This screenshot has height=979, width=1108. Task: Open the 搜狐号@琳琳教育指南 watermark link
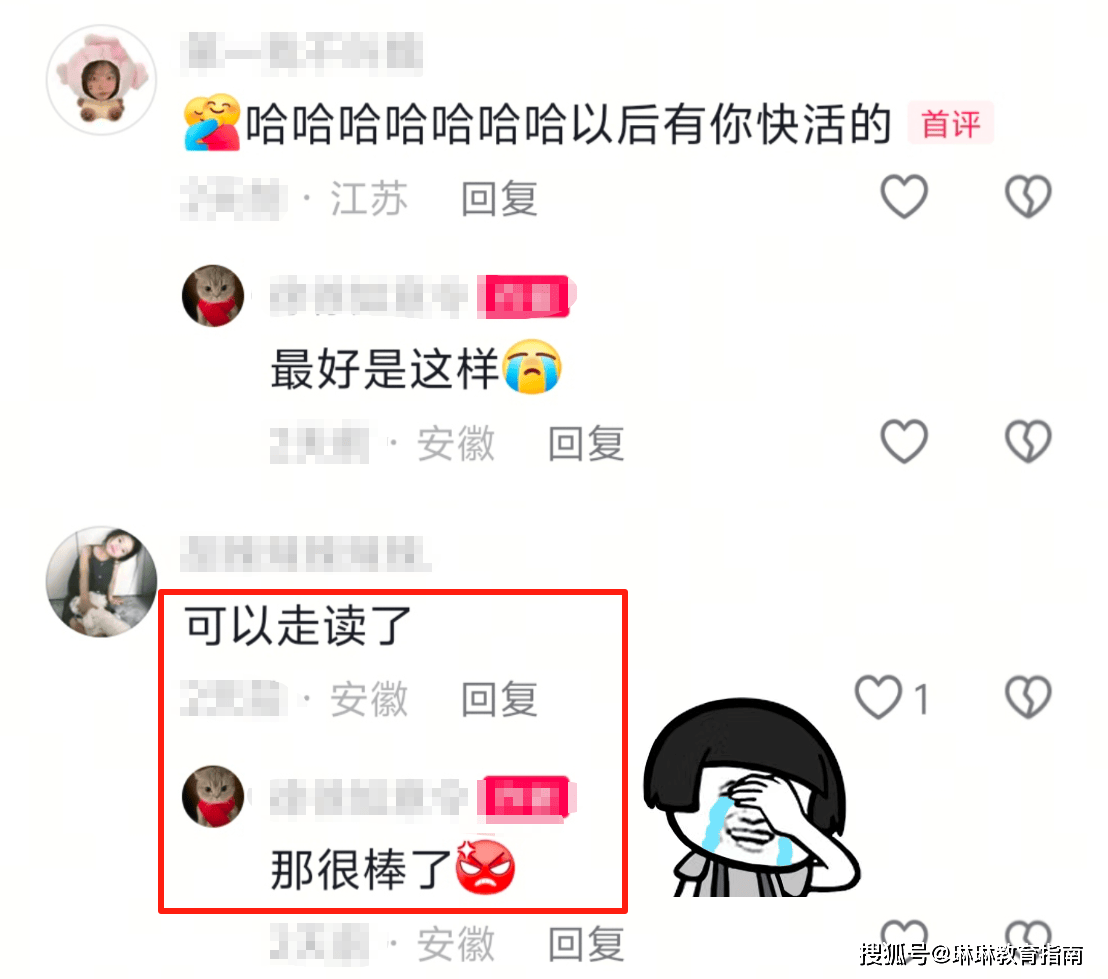point(972,954)
